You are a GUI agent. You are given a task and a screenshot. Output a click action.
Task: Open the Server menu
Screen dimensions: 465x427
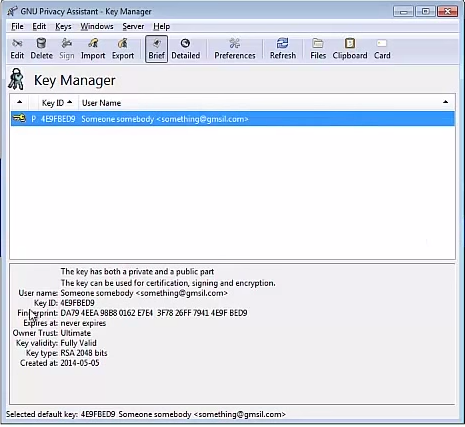pos(133,26)
